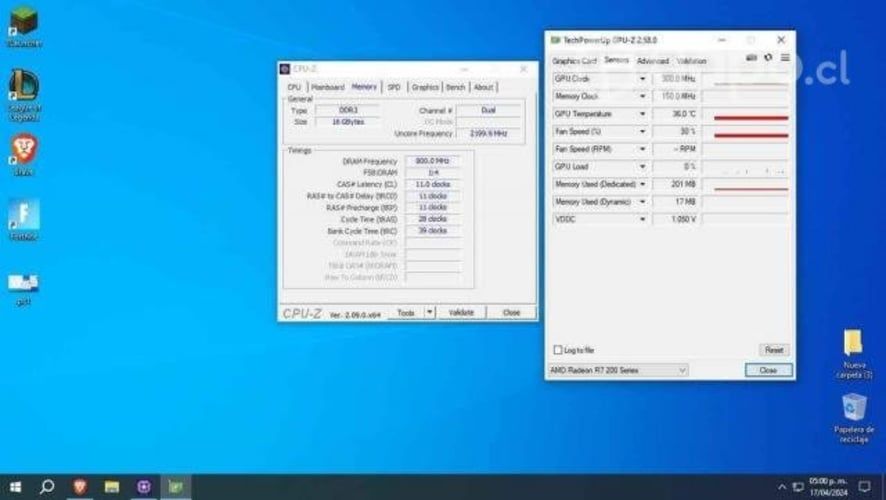Take GPU-Z screenshot with camera icon

[x=751, y=58]
